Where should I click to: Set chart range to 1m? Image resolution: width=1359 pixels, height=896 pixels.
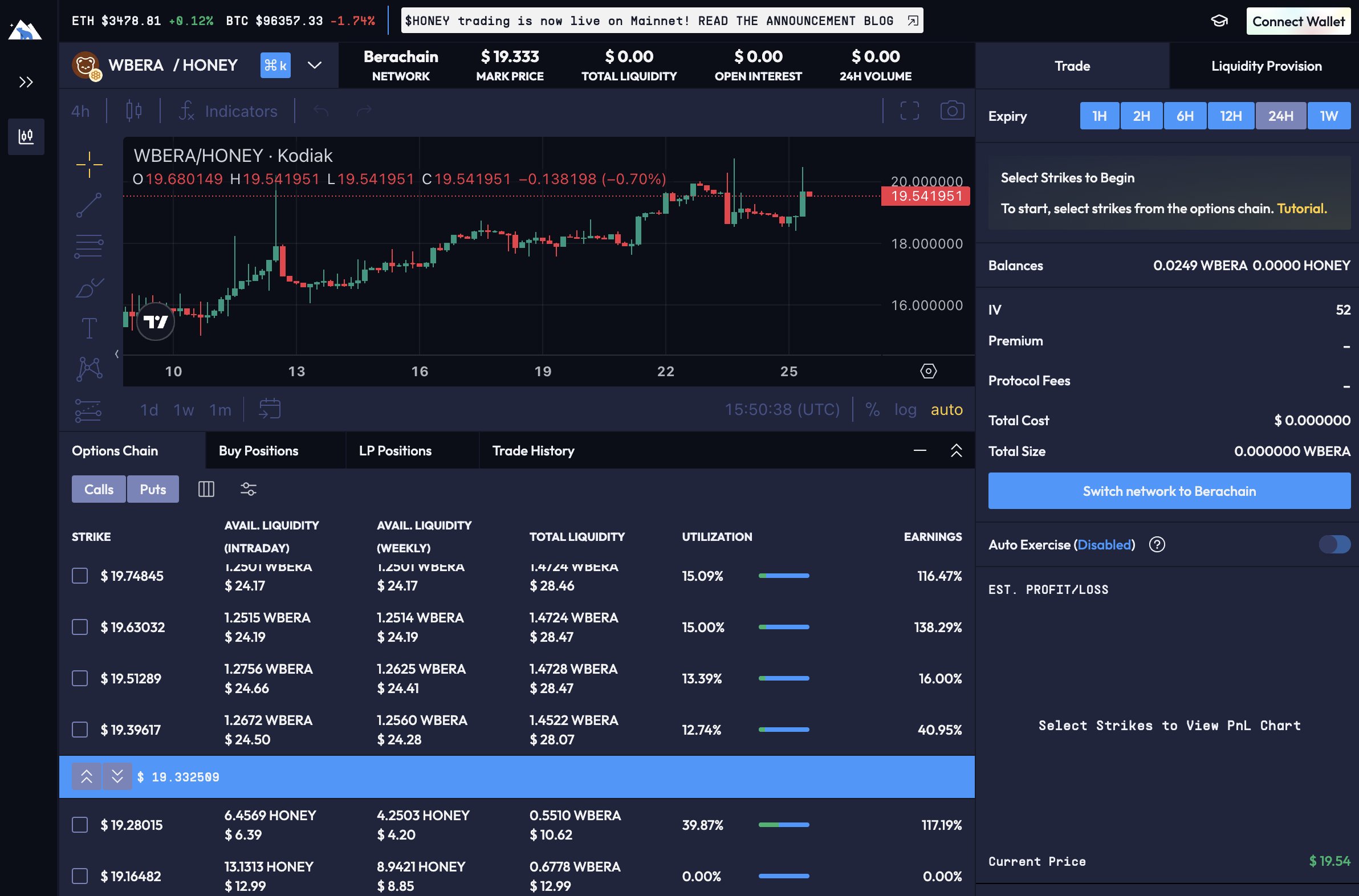[x=220, y=410]
